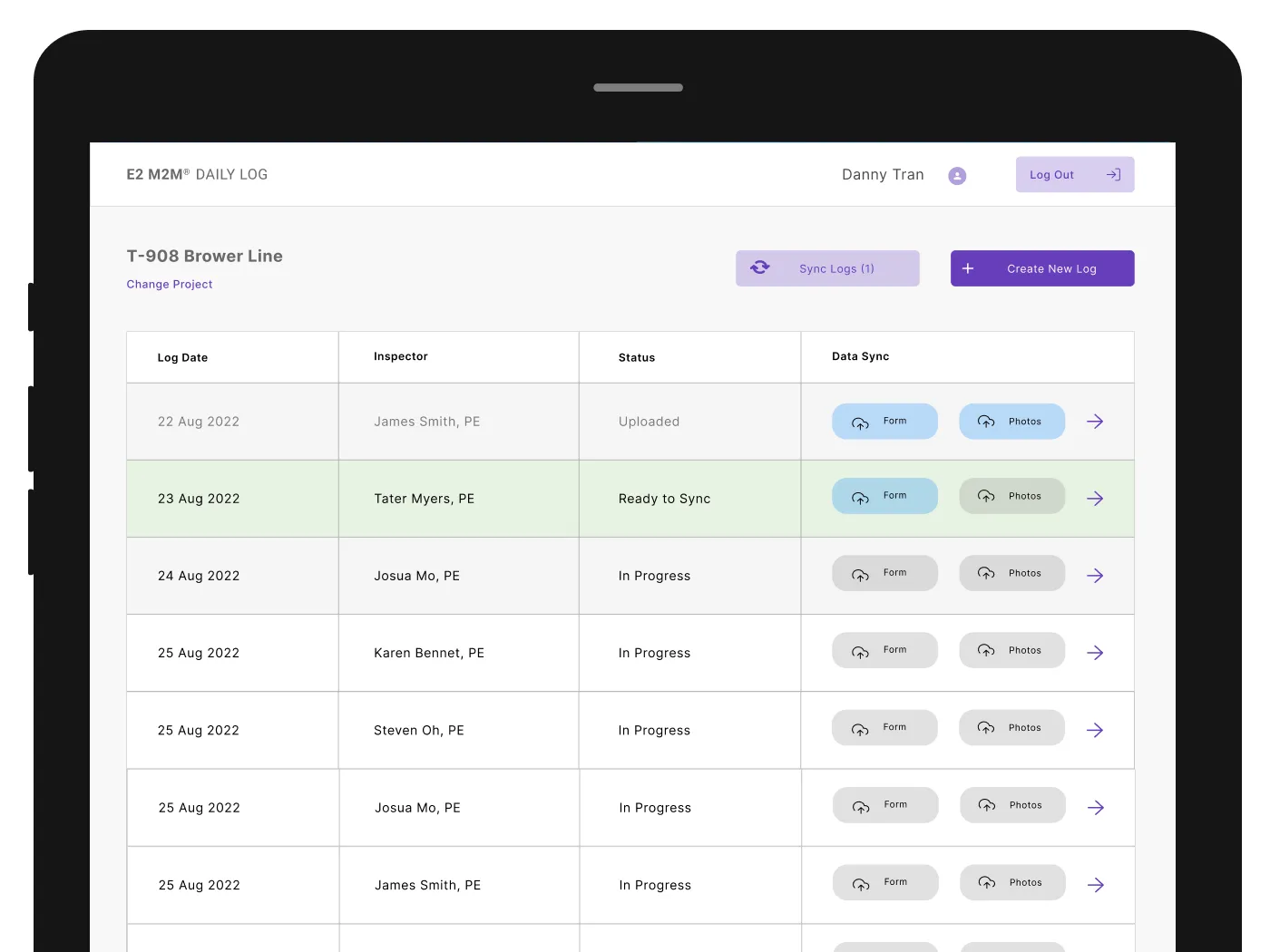Click the Change Project link
The image size is (1270, 952).
pyautogui.click(x=170, y=285)
